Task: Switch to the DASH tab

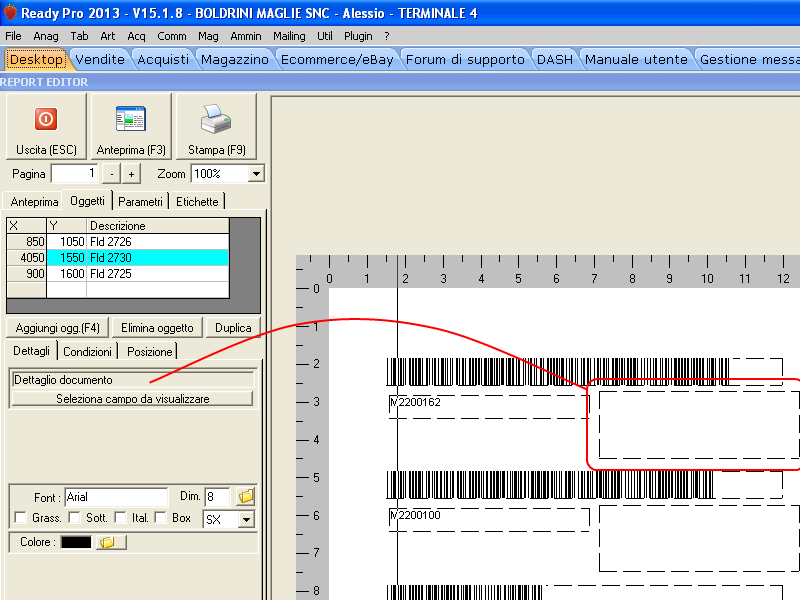Action: (x=555, y=60)
